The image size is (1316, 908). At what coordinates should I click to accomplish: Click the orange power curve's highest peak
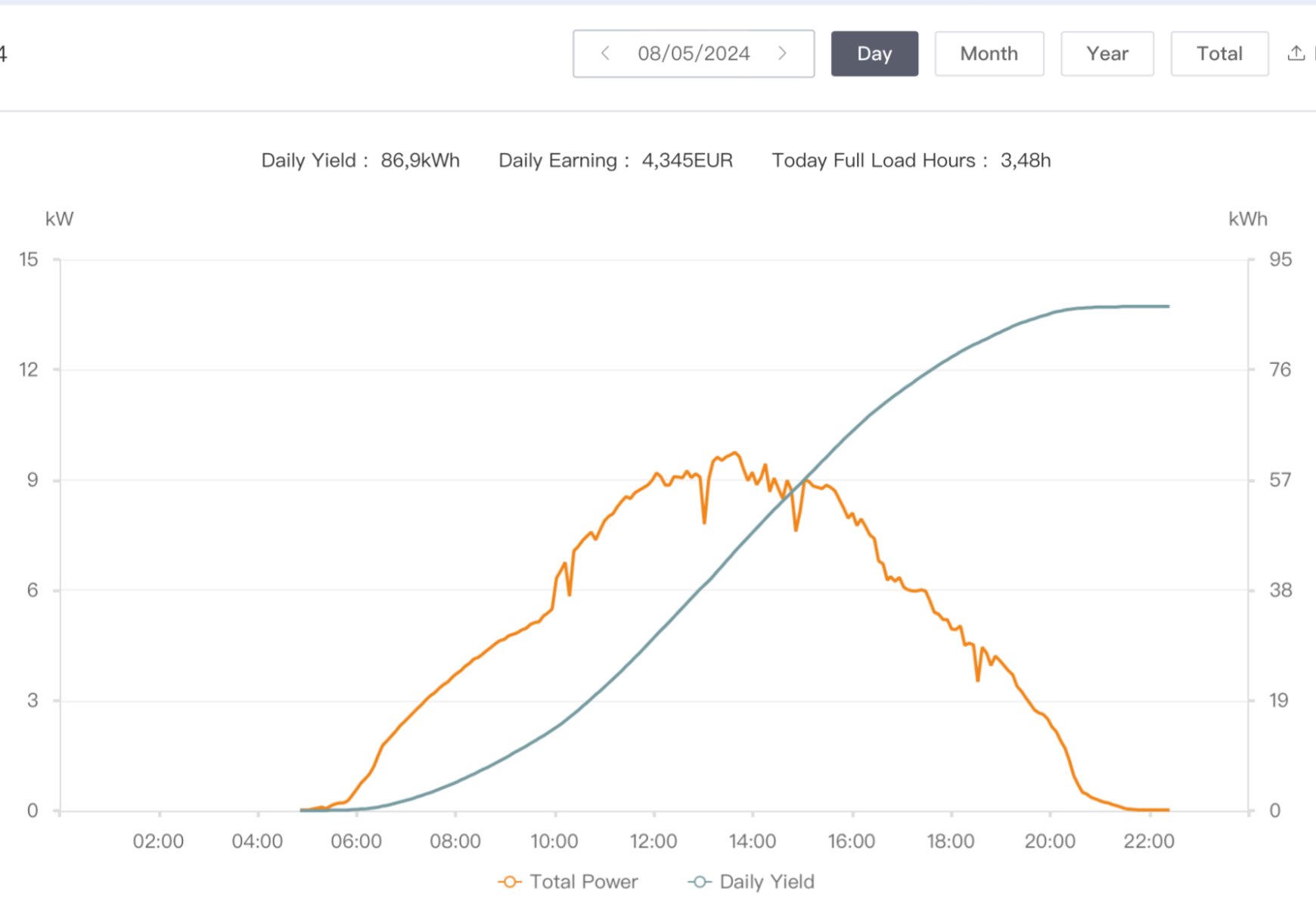[734, 453]
